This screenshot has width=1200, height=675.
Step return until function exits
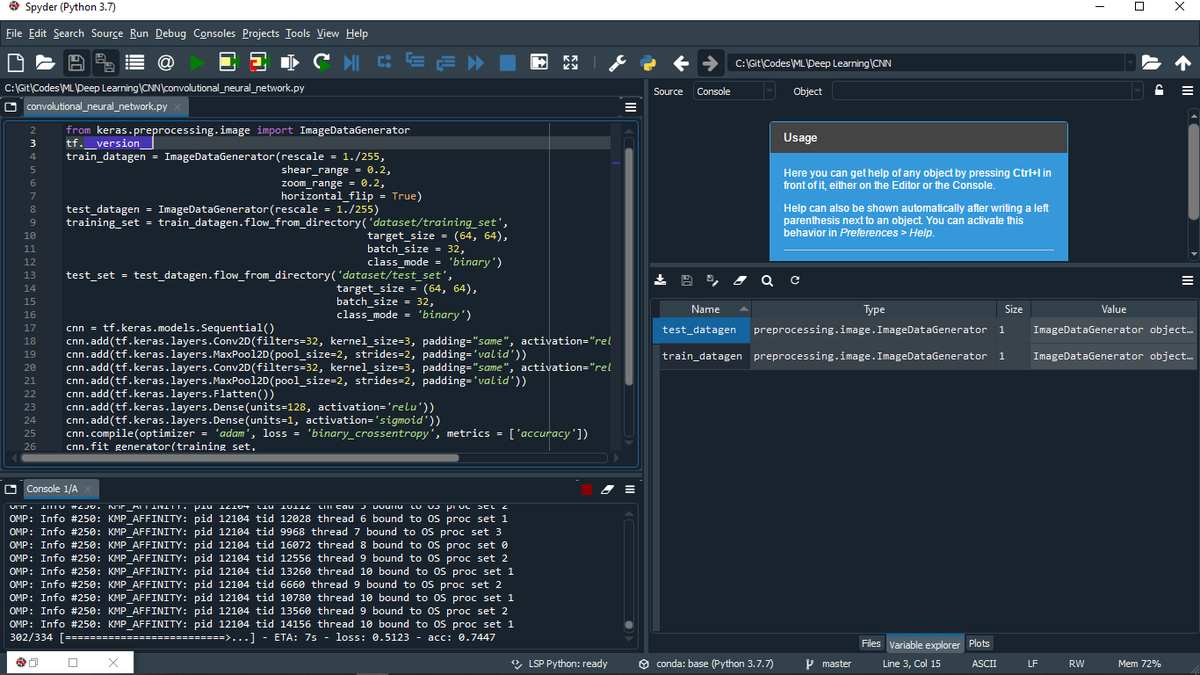pos(445,62)
